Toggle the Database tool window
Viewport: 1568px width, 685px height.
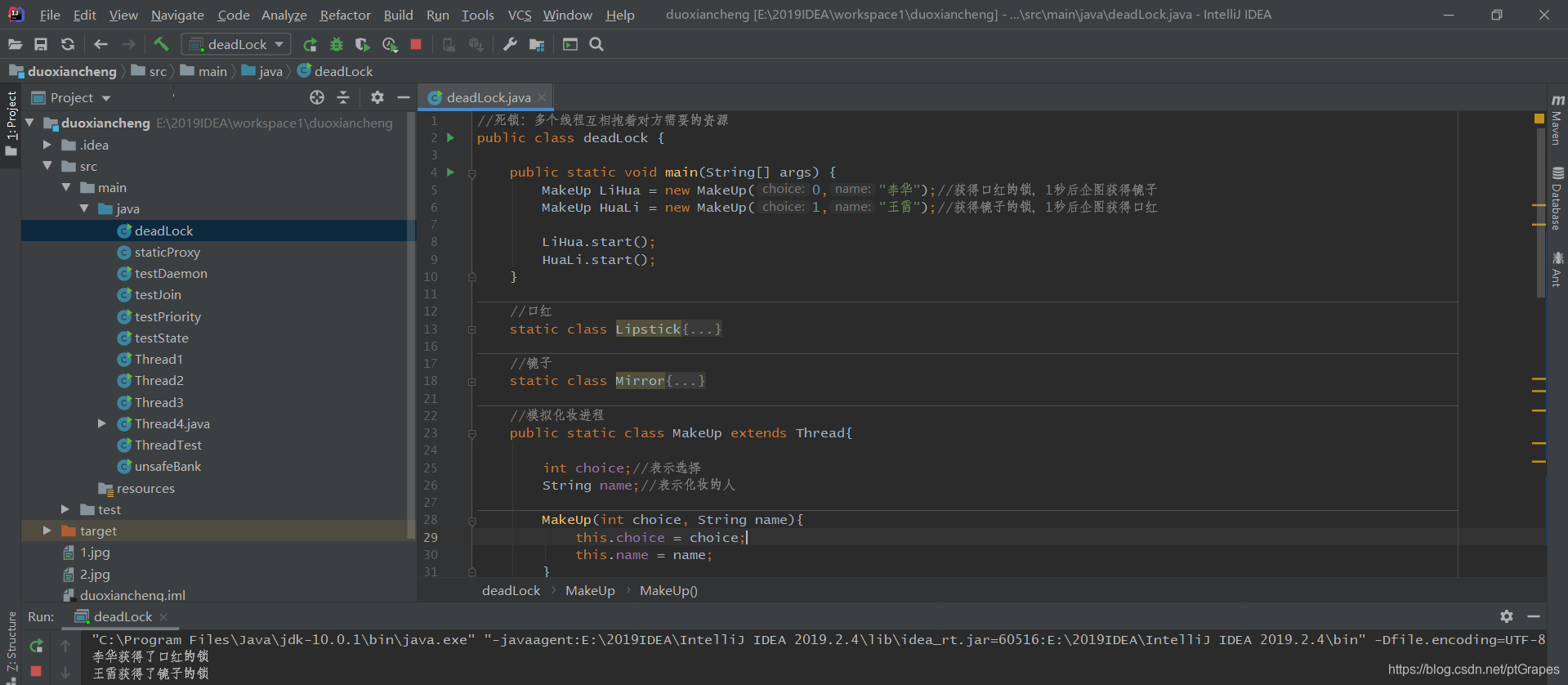click(1557, 199)
